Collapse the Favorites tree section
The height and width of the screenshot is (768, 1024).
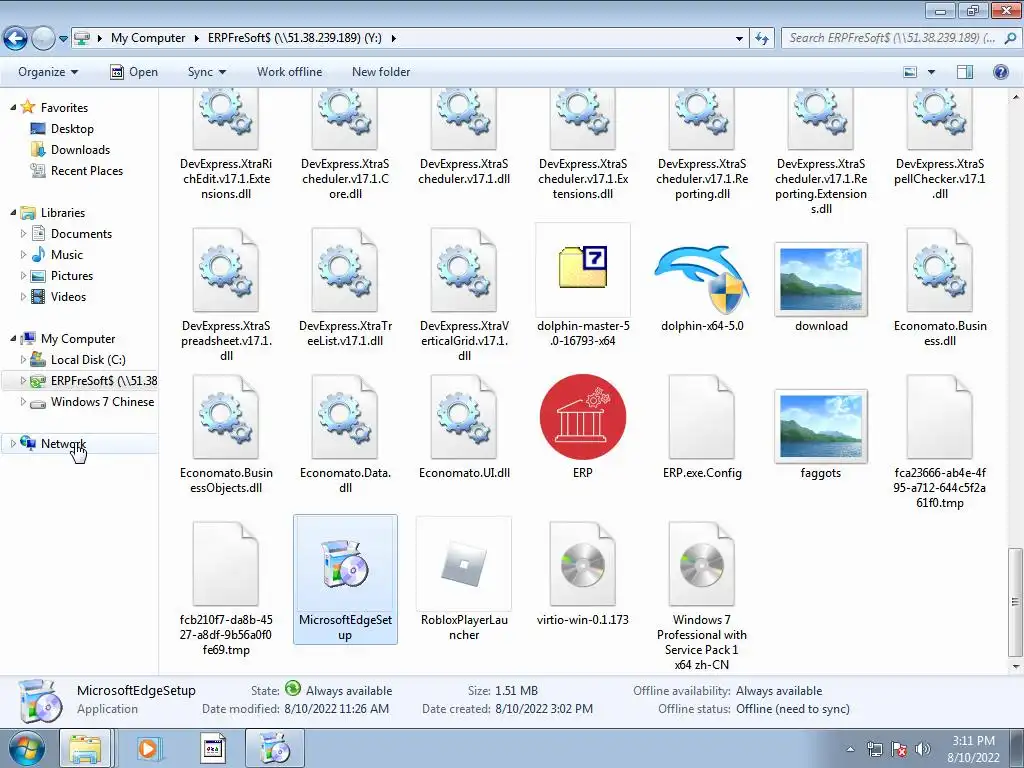point(13,107)
